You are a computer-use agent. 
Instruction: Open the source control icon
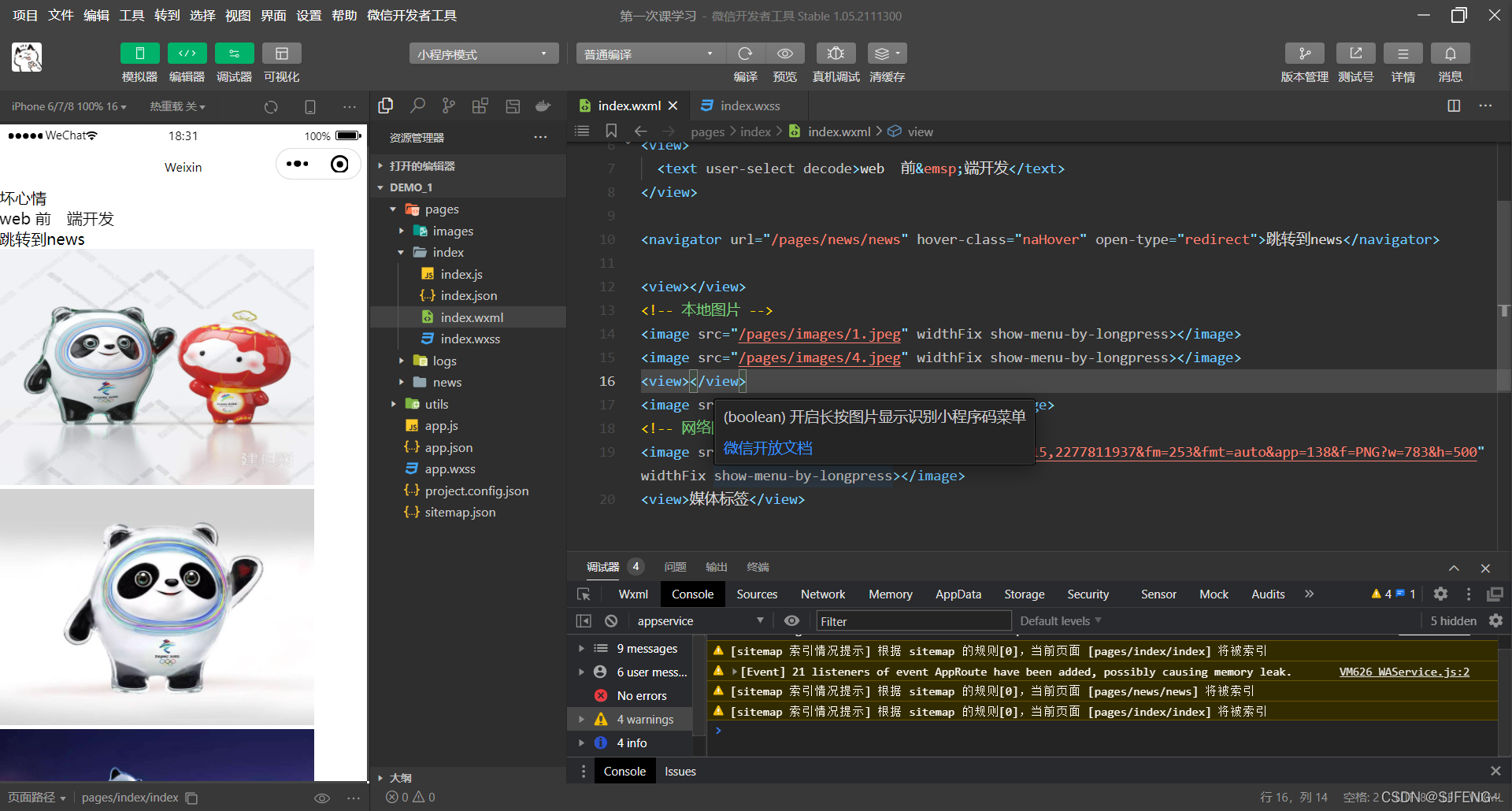(449, 106)
